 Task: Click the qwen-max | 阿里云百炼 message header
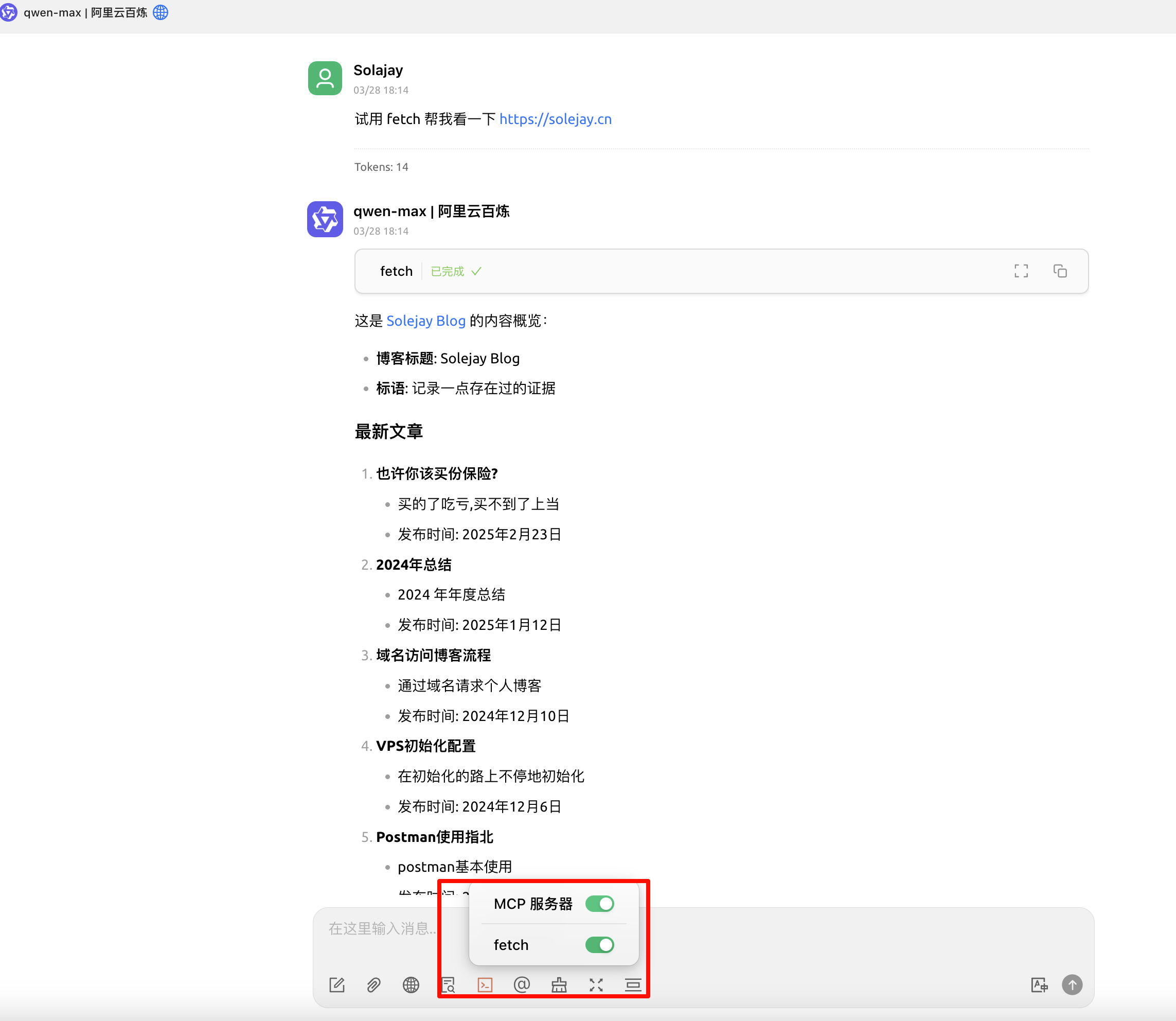click(x=431, y=212)
